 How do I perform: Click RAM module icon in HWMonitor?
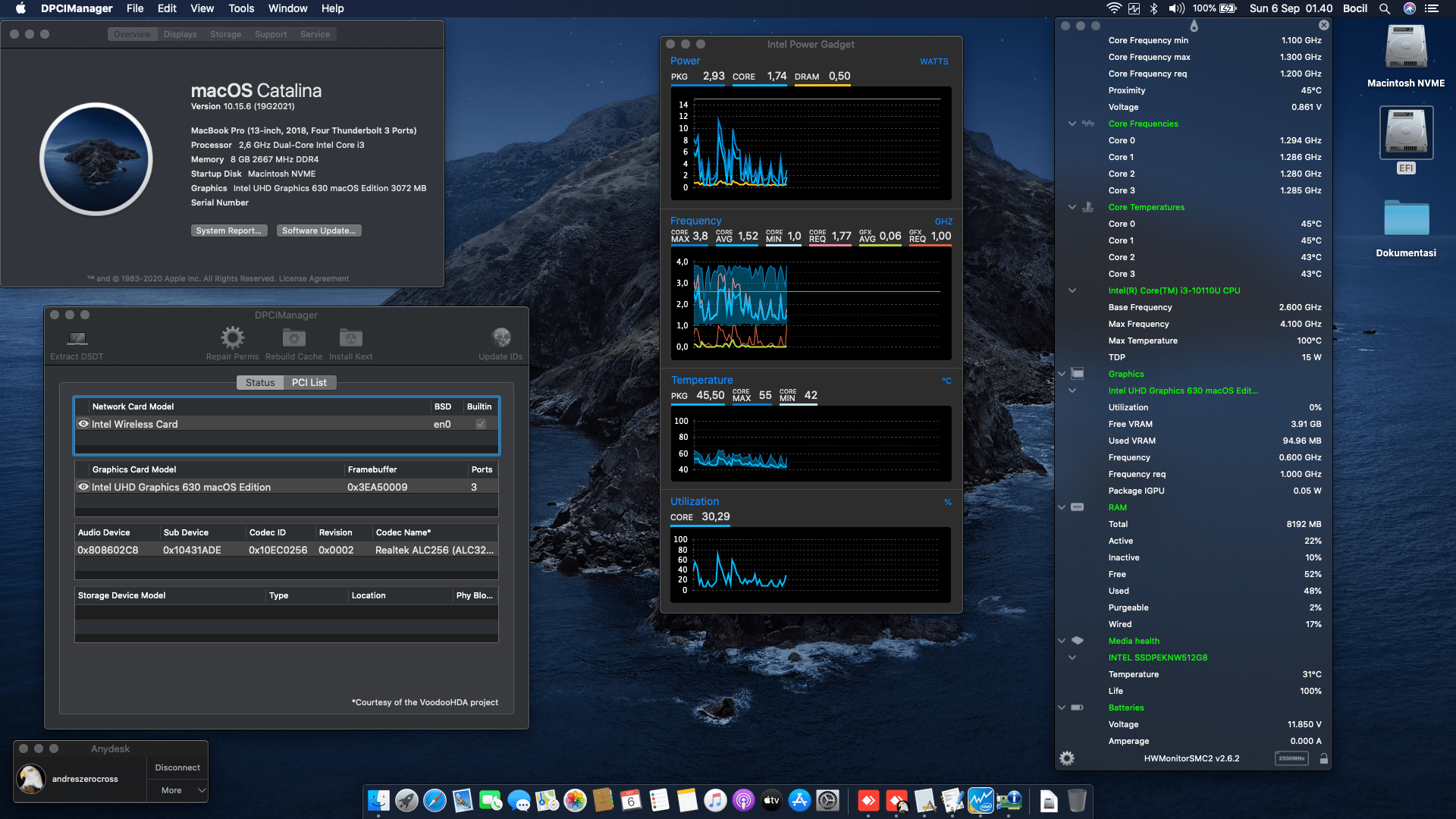[x=1077, y=507]
